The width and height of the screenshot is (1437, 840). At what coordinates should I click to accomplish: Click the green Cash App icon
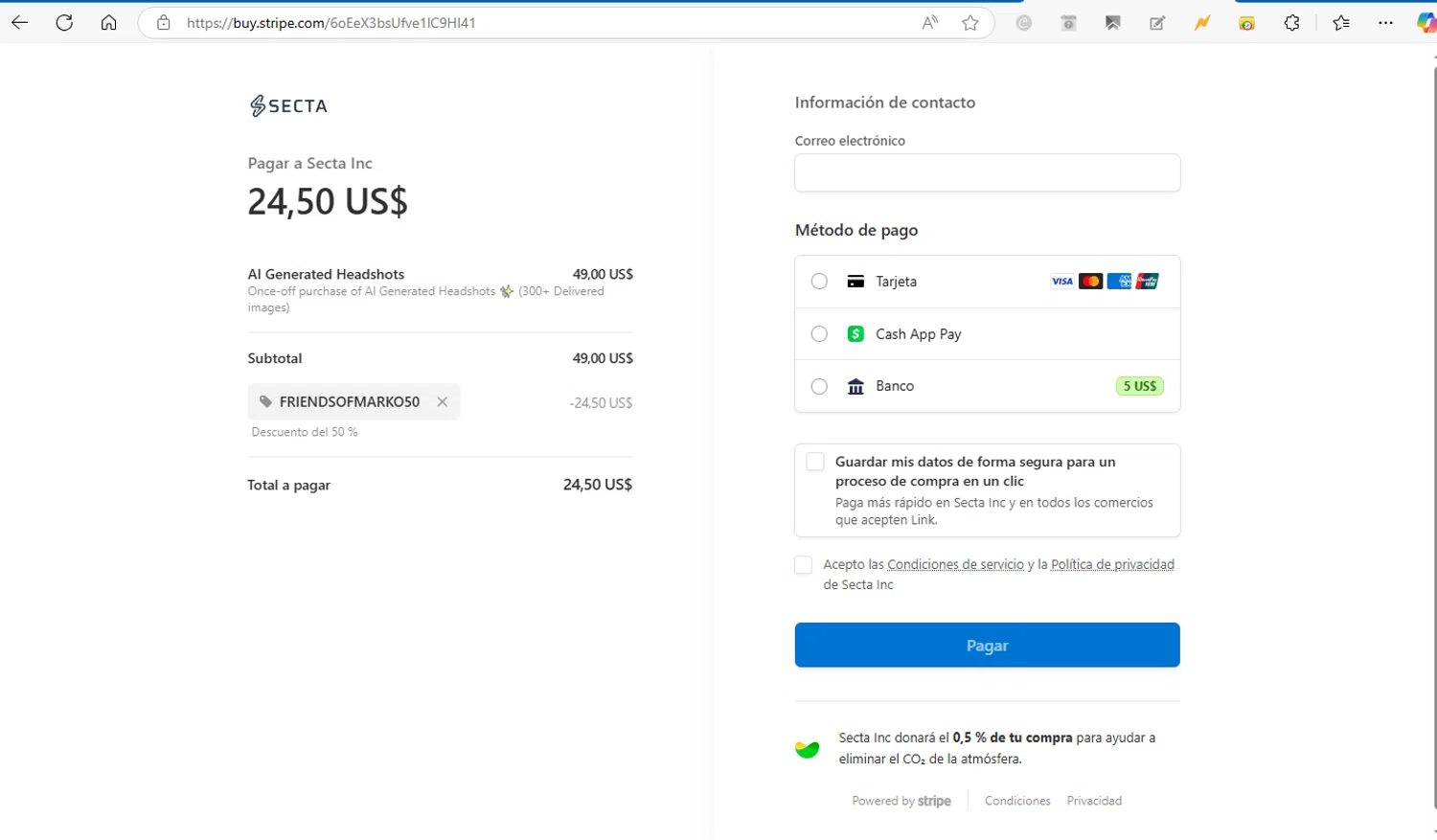[x=855, y=333]
